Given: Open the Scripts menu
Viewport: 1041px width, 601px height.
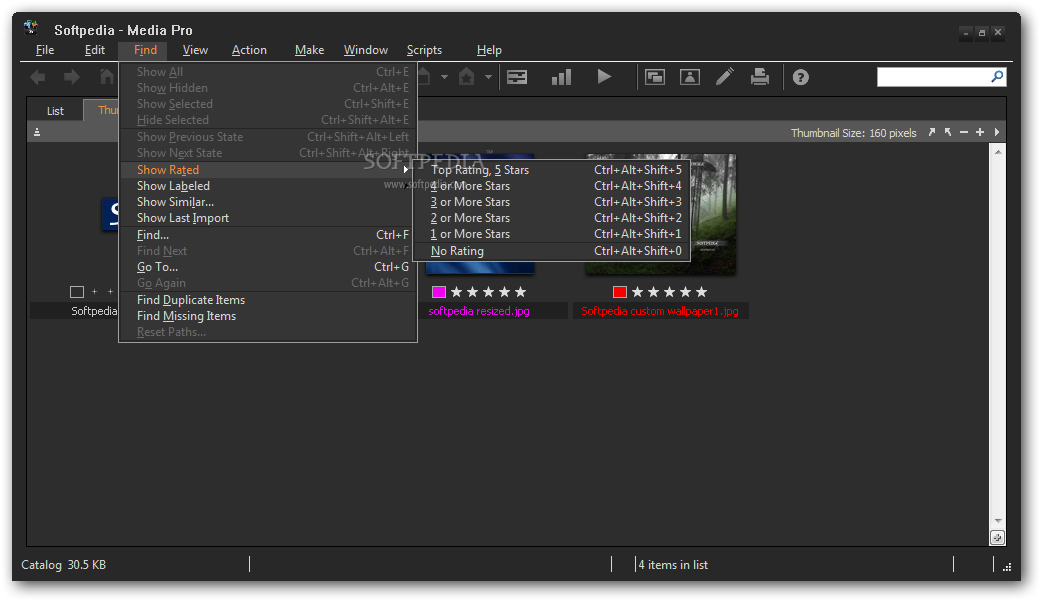Looking at the screenshot, I should tap(424, 50).
